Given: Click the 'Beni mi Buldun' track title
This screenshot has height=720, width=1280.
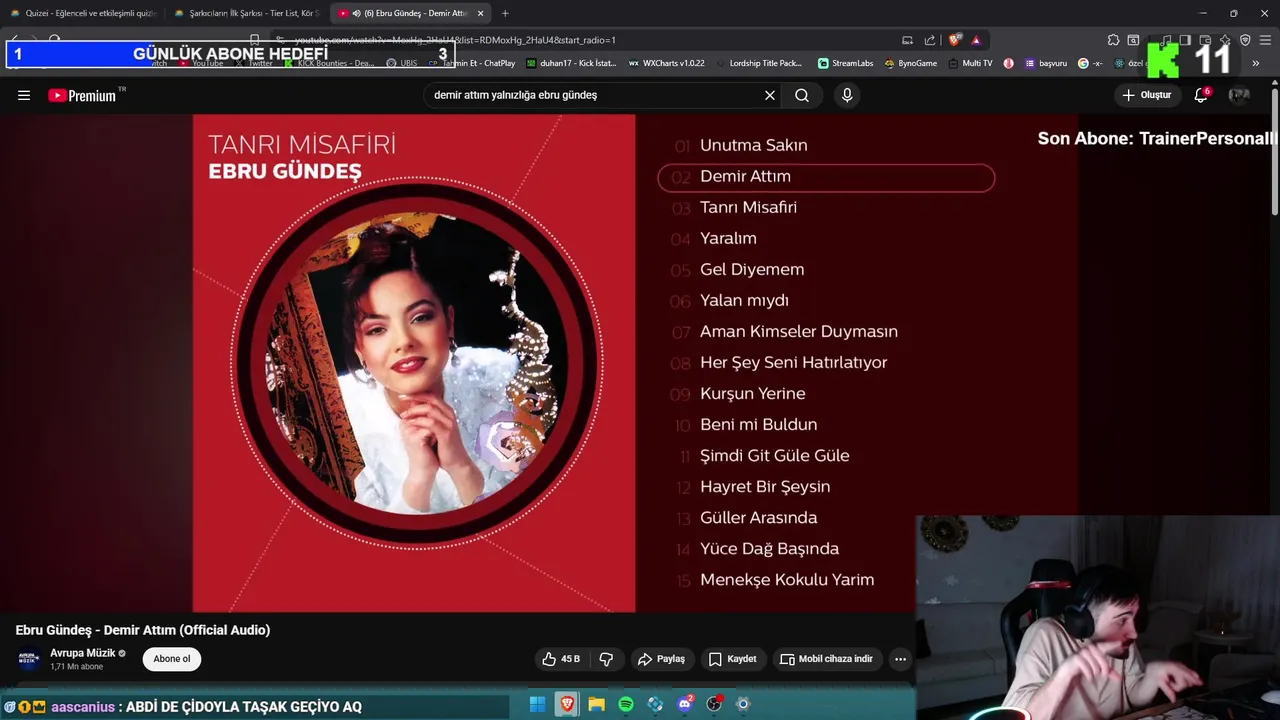Looking at the screenshot, I should [759, 424].
